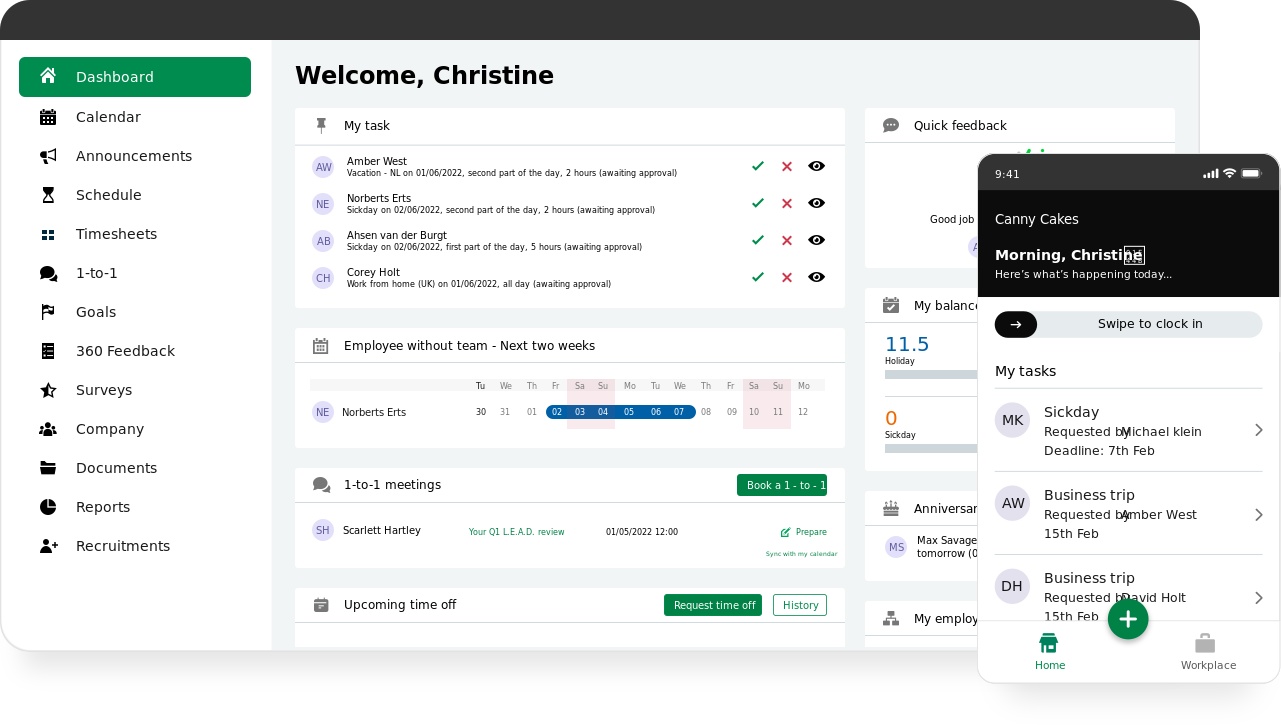Click the Canny Cakes company name
The image size is (1281, 726).
coord(1037,219)
